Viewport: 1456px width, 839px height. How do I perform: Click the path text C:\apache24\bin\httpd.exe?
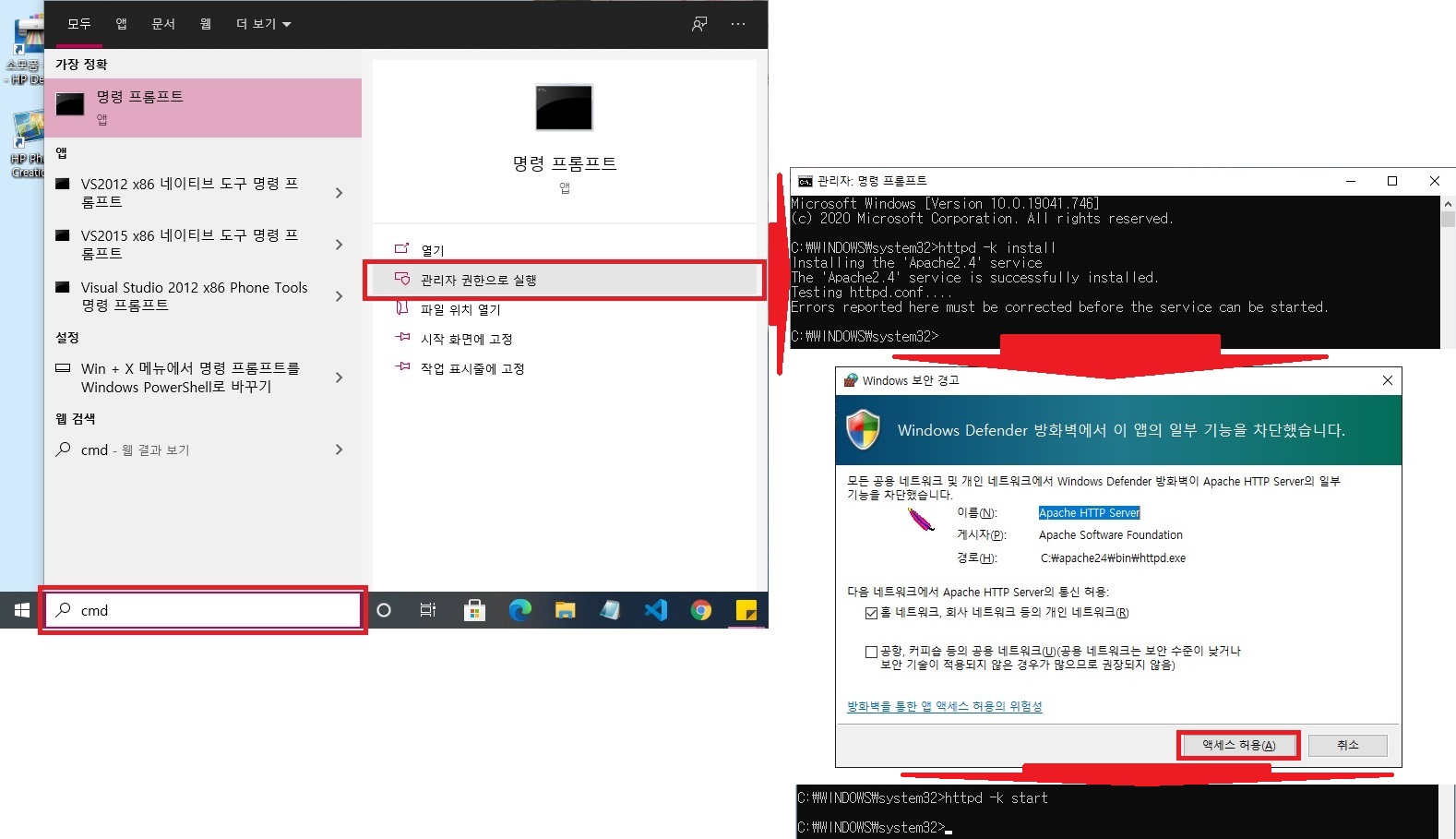click(1113, 558)
